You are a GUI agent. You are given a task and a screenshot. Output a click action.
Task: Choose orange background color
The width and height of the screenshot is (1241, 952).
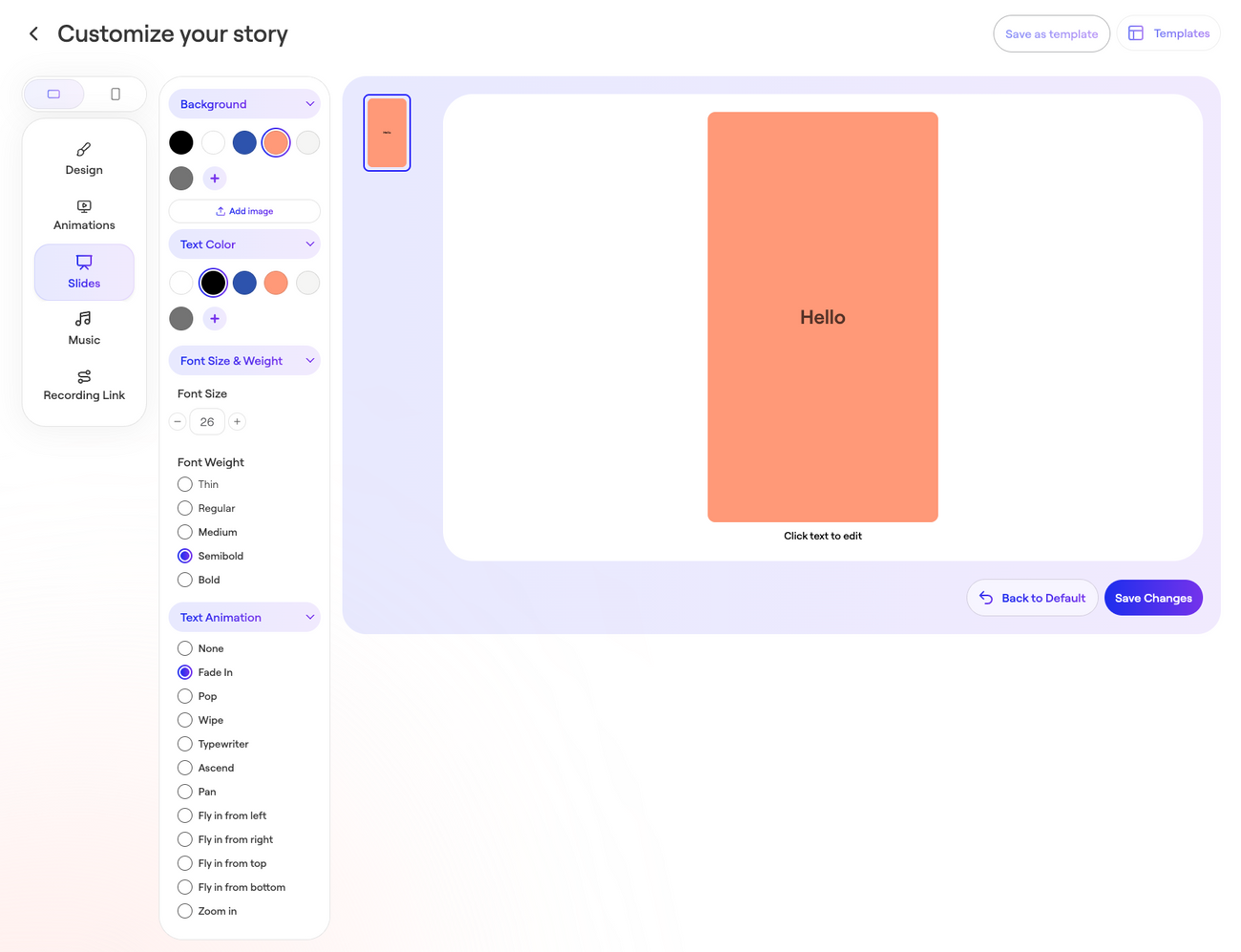coord(276,143)
